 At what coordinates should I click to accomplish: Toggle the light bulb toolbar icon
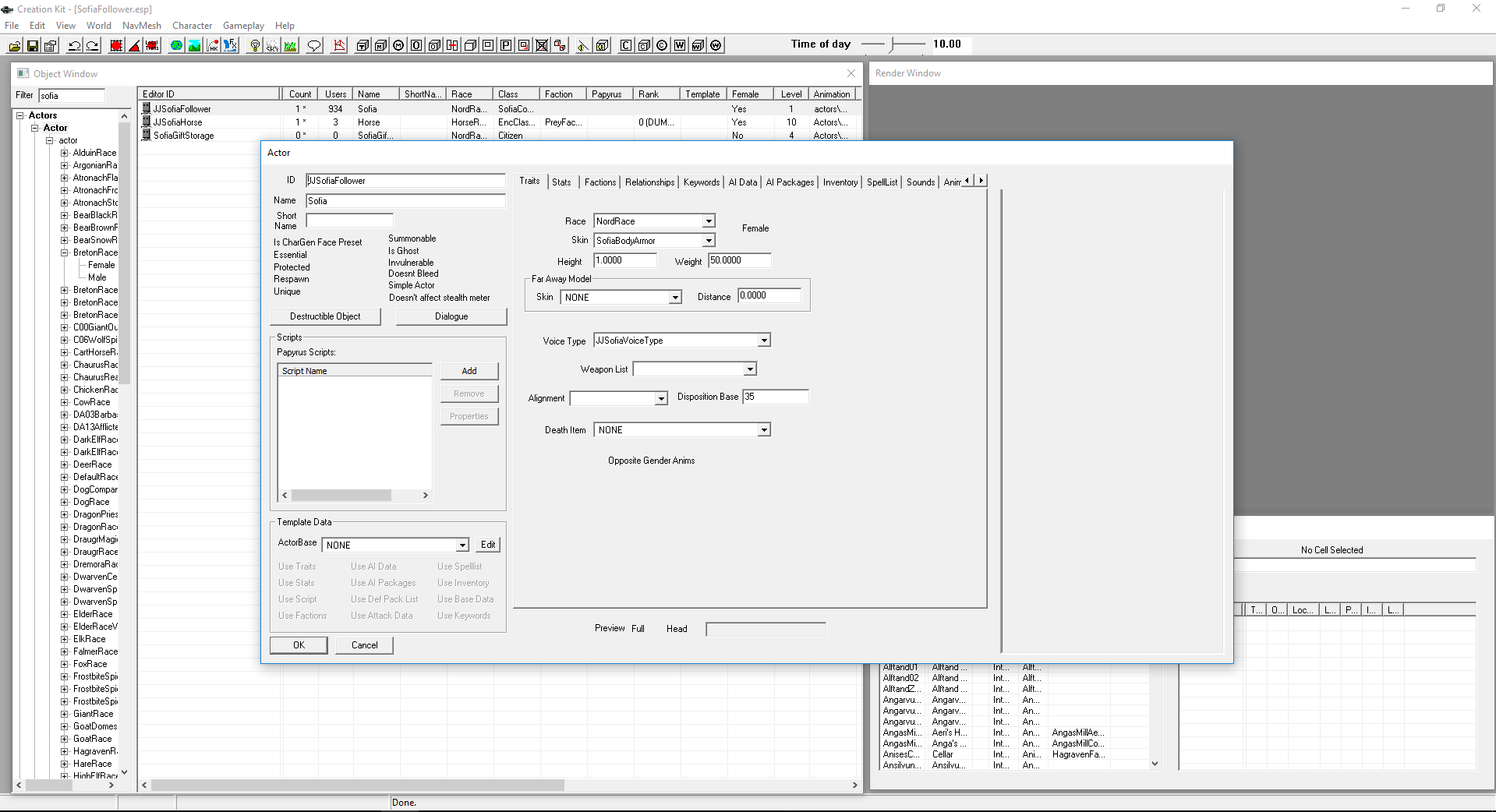(x=254, y=45)
